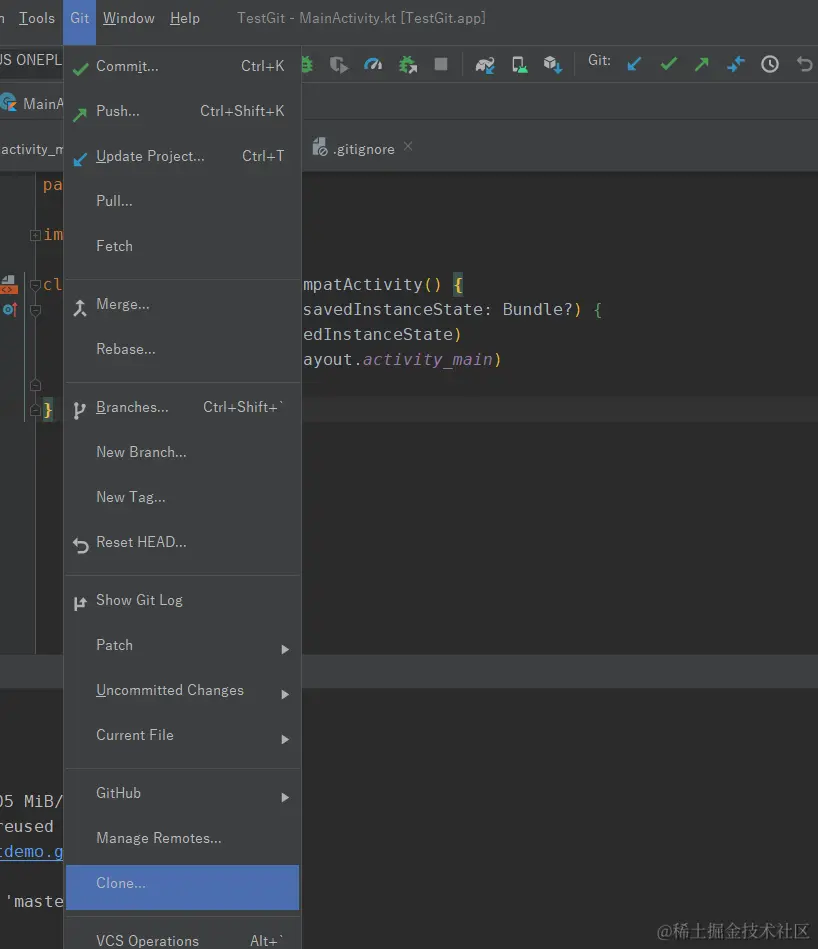Click the green push arrow in toolbar
Screen dimensions: 818x949
pos(702,64)
